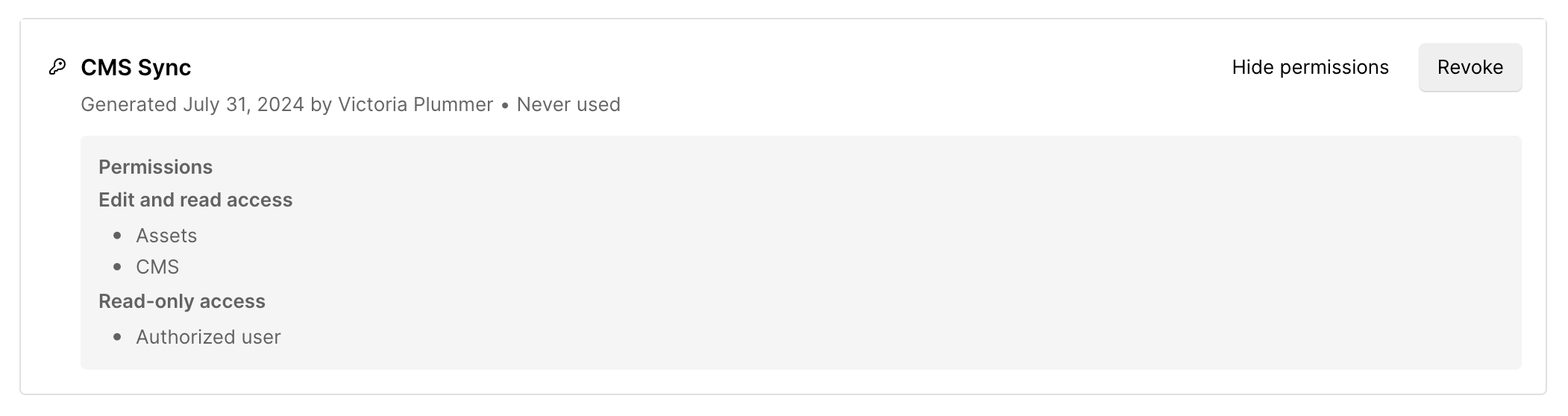Viewport: 1568px width, 416px height.
Task: Click the Assets permission entry
Action: 166,236
